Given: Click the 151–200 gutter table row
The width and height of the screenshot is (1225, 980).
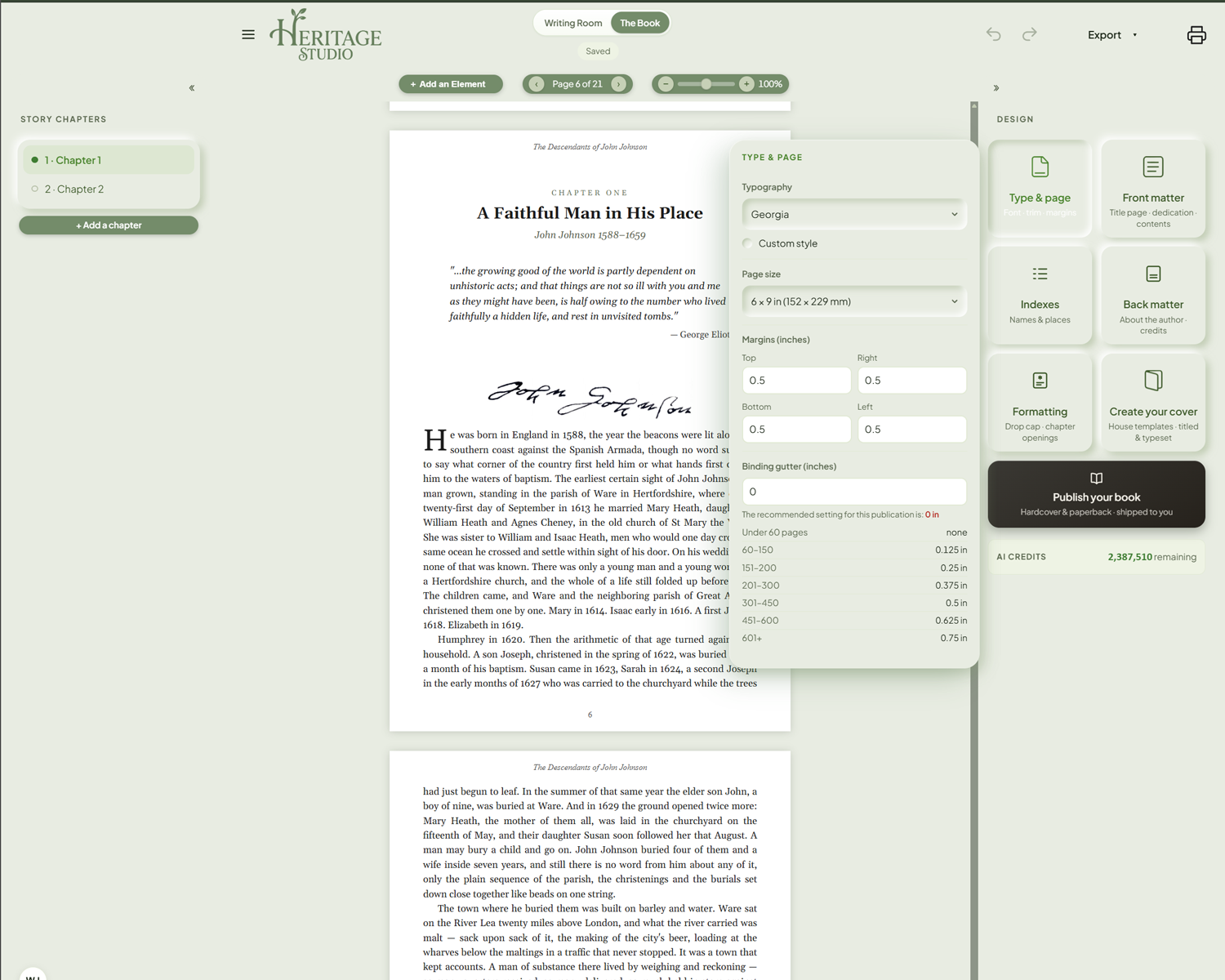Looking at the screenshot, I should 854,568.
